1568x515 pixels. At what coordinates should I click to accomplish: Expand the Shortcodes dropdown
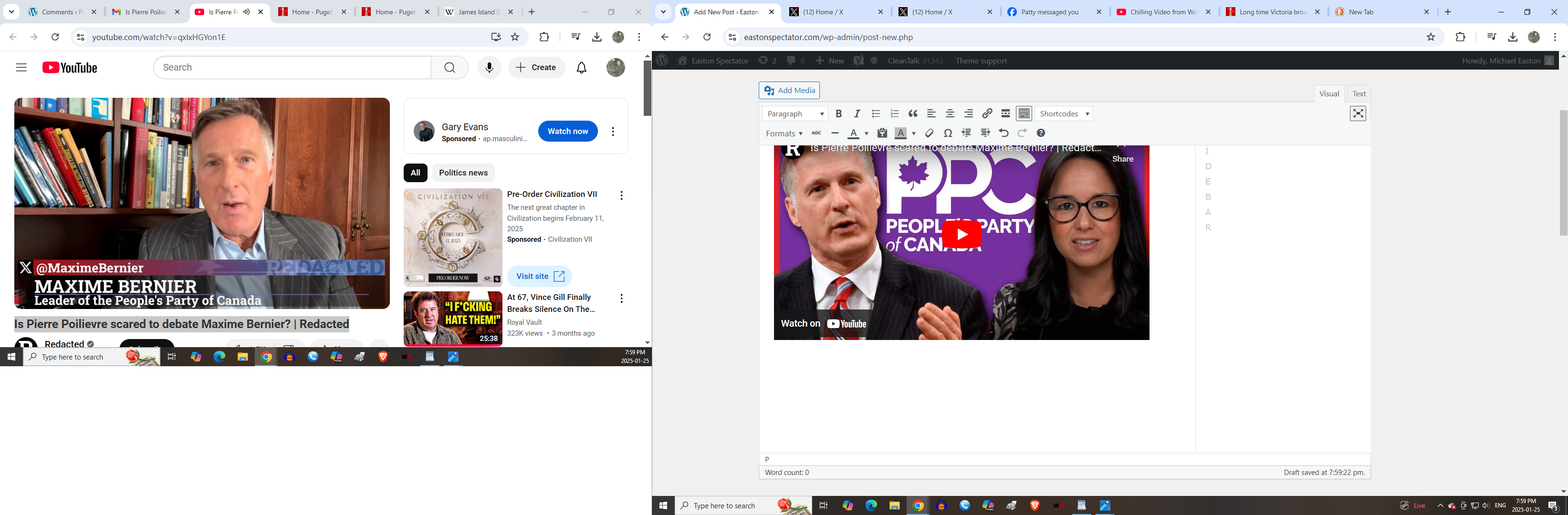[1064, 113]
